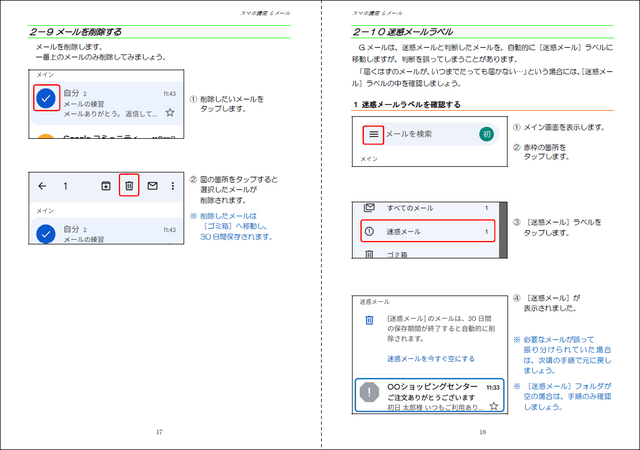
Task: Click the page number 17
Action: pyautogui.click(x=159, y=432)
